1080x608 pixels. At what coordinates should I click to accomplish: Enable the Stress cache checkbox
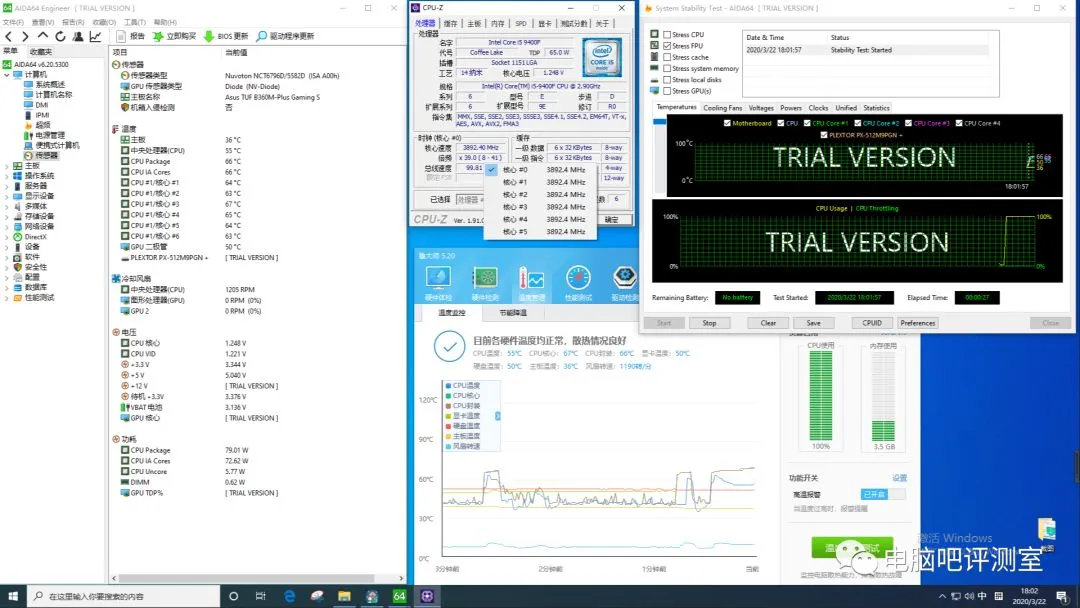[x=667, y=57]
